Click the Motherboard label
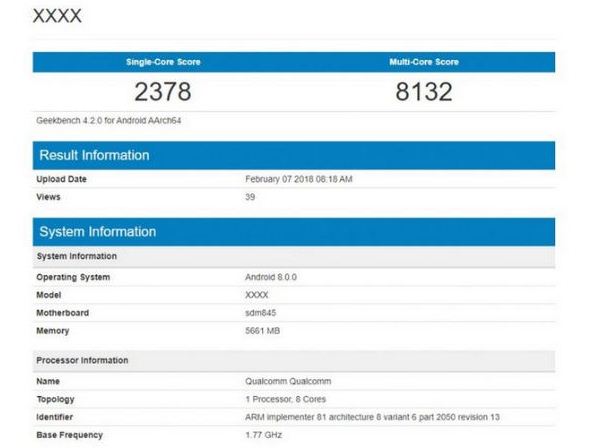This screenshot has height=448, width=593. (63, 313)
